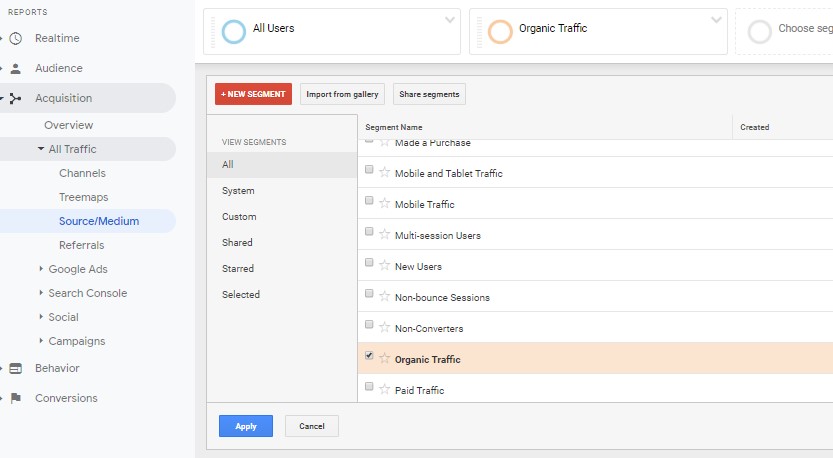Screen dimensions: 833x458
Task: Check the Multi-session Users checkbox
Action: (369, 232)
